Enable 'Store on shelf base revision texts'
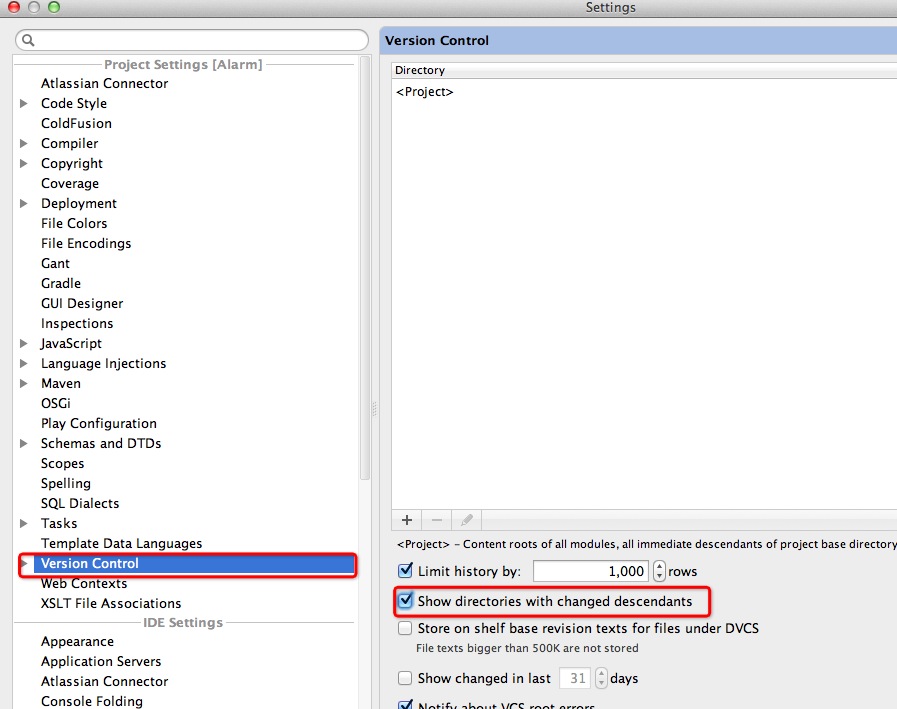The width and height of the screenshot is (897, 709). [406, 628]
